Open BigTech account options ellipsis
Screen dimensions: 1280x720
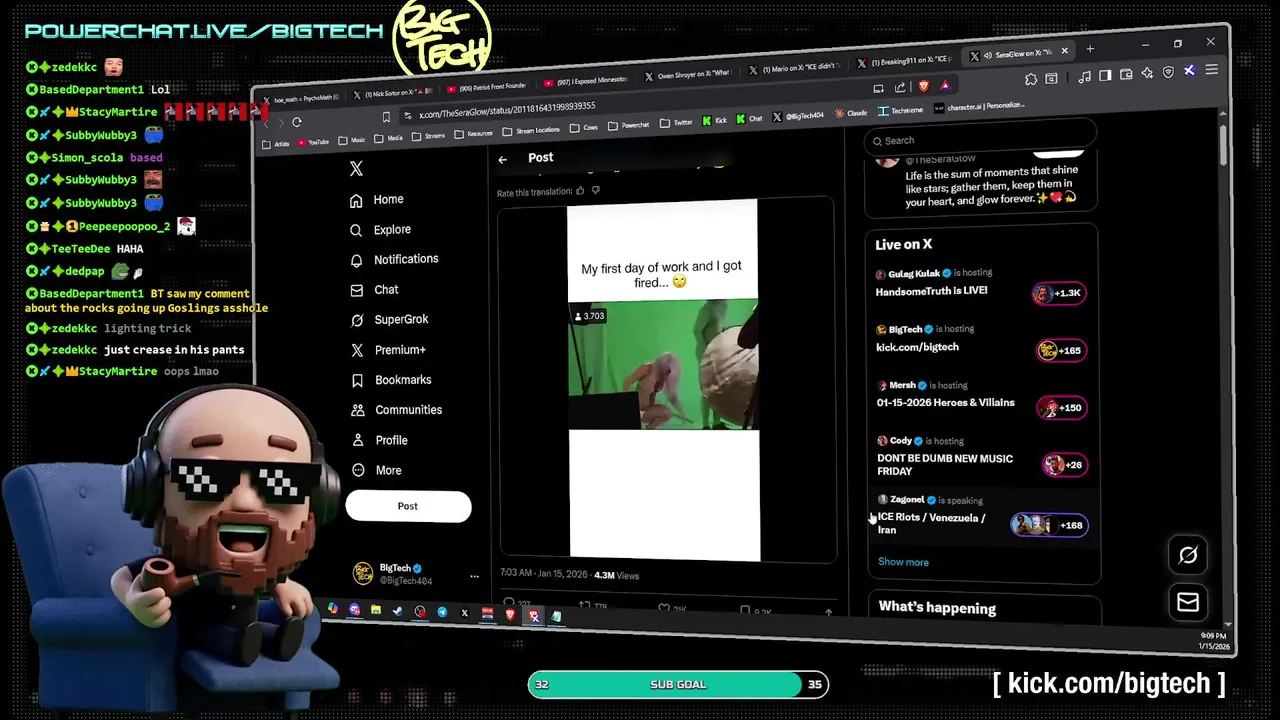click(x=474, y=576)
